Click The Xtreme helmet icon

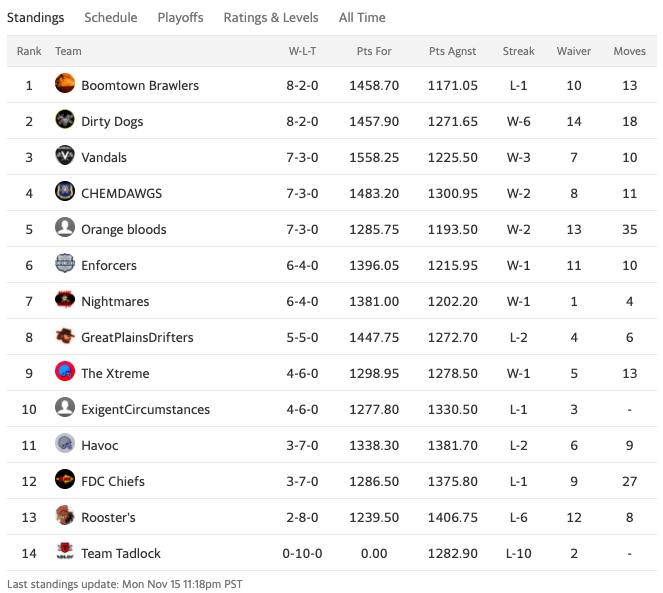(x=65, y=371)
